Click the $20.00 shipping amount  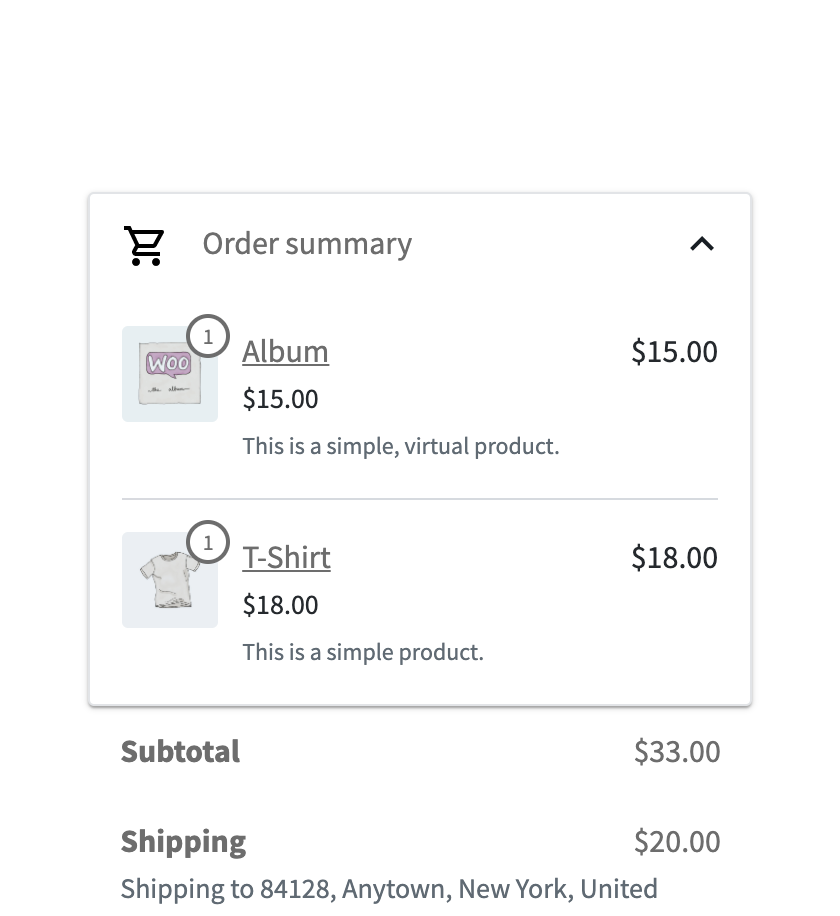tap(677, 842)
